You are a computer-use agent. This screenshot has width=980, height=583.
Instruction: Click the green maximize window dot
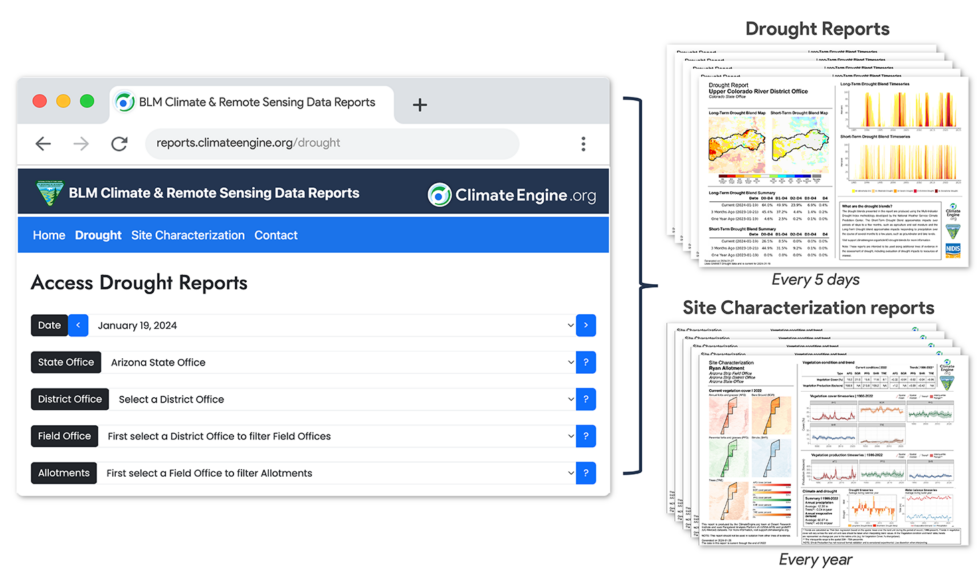click(x=87, y=101)
